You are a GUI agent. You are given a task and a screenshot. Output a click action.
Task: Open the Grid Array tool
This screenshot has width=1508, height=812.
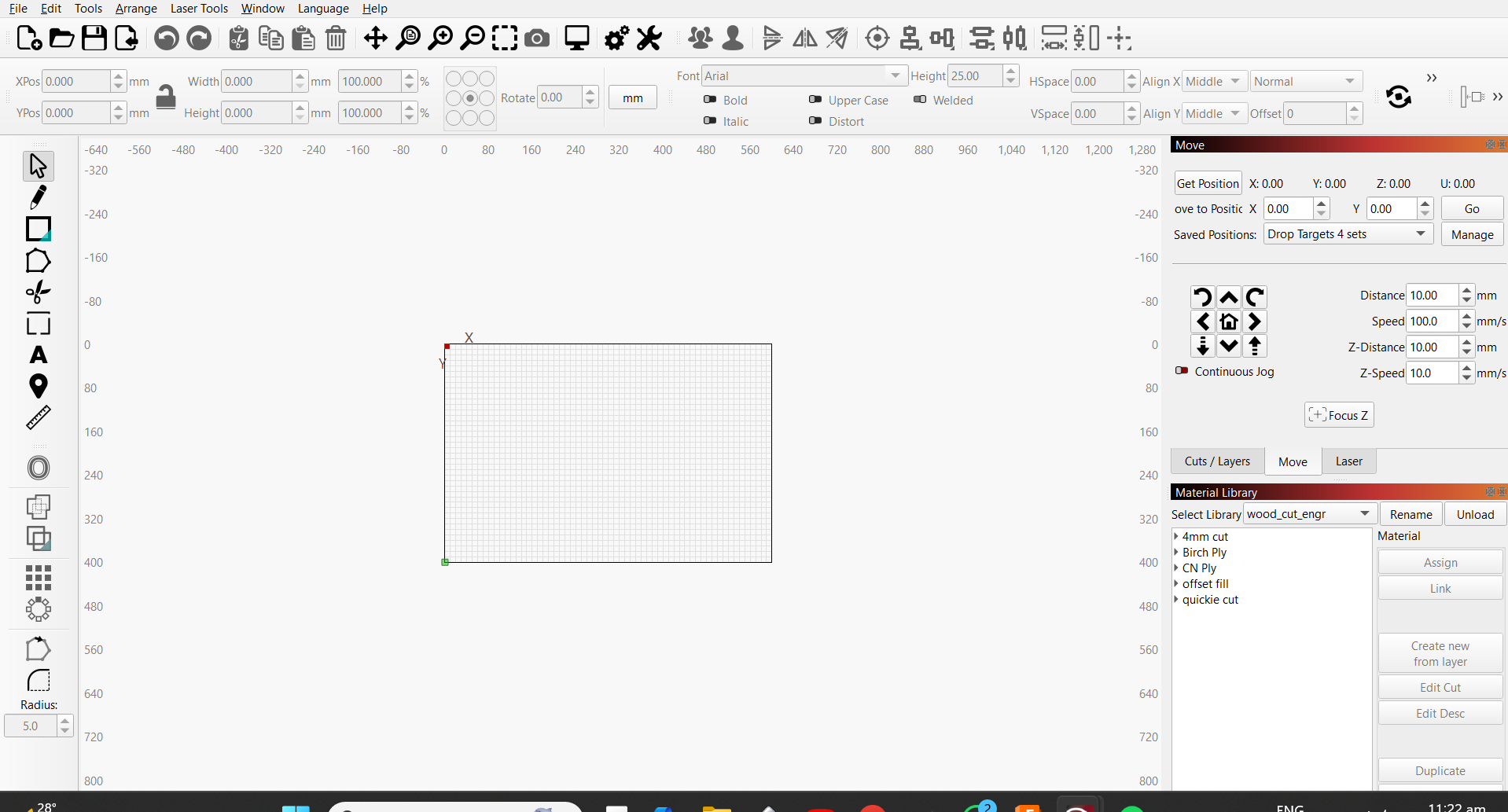(38, 578)
